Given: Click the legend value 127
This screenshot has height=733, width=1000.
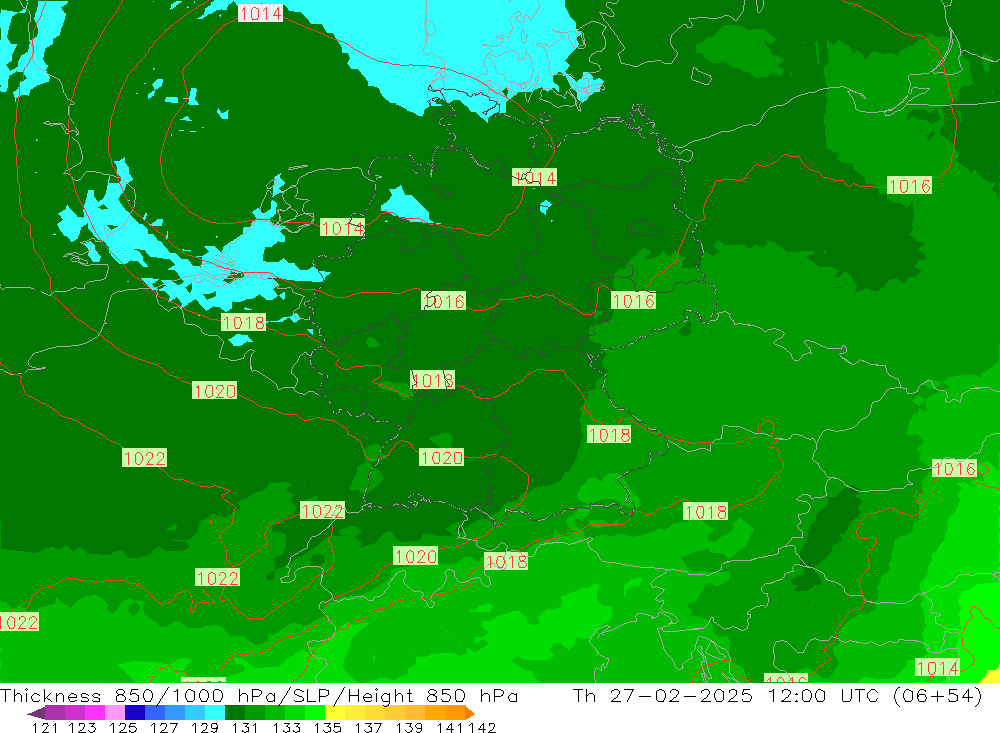Looking at the screenshot, I should 164,727.
